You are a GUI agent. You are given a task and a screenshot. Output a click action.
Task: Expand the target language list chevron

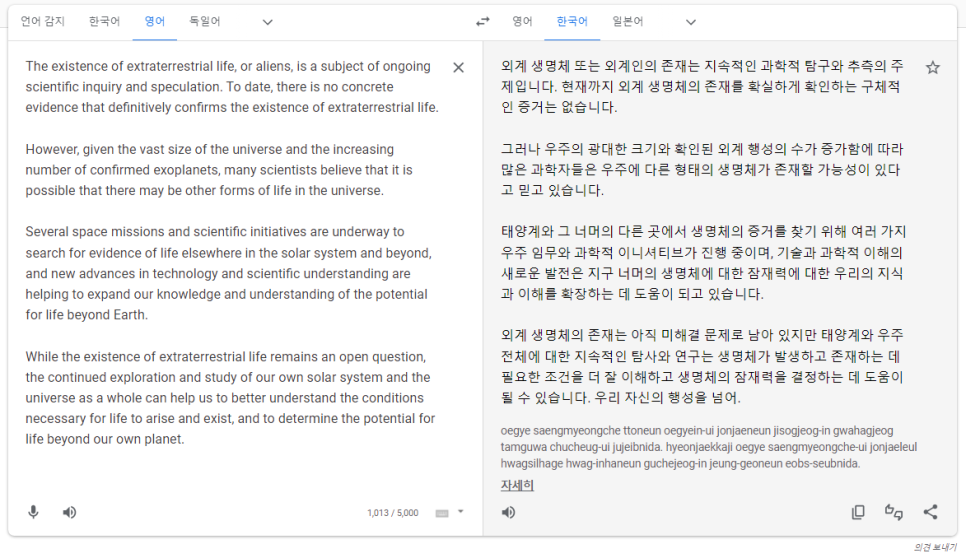pyautogui.click(x=691, y=22)
